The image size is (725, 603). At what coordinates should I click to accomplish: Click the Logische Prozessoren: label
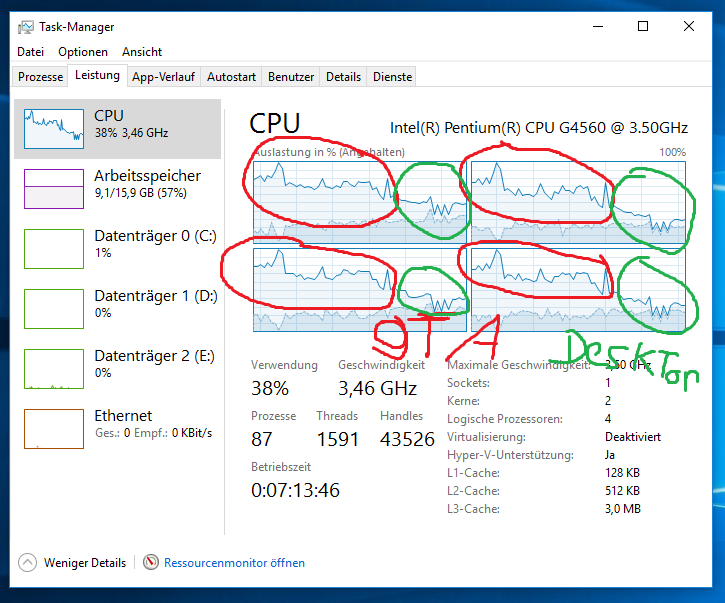click(504, 419)
